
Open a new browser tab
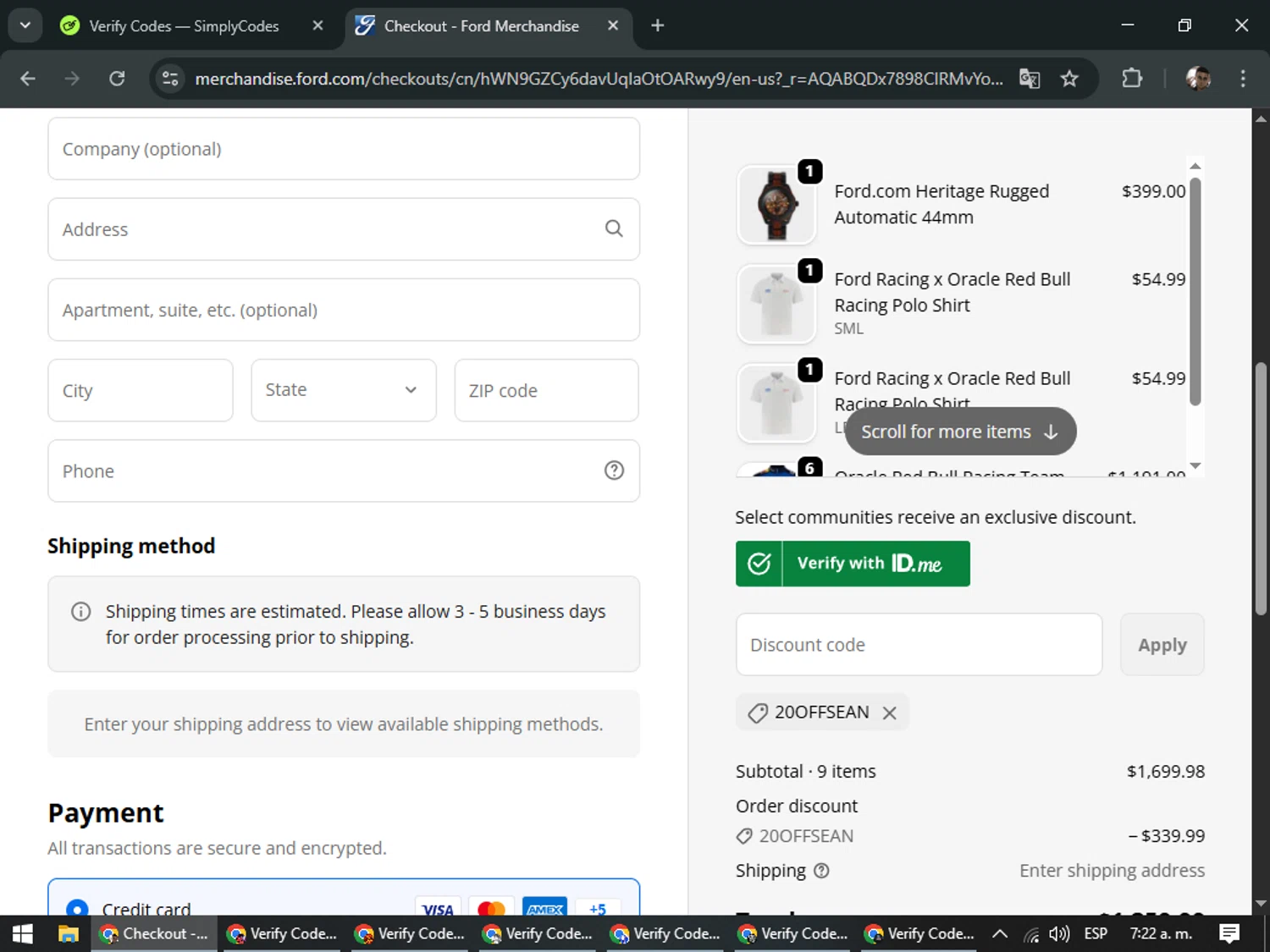(x=657, y=25)
